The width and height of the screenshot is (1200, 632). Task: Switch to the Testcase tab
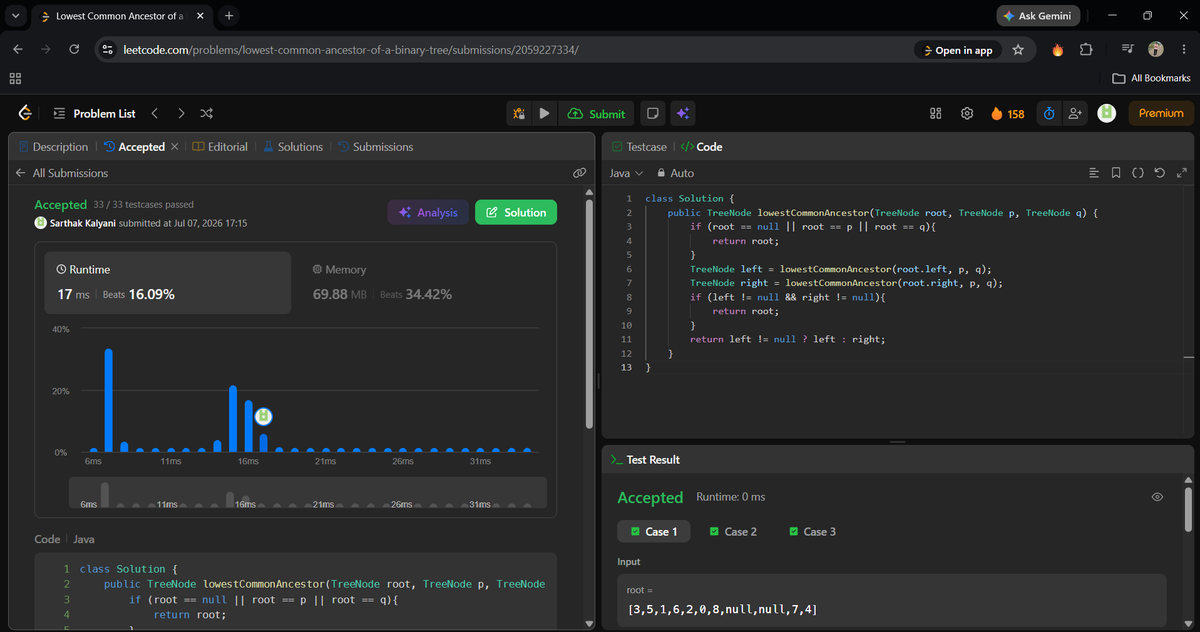[639, 147]
